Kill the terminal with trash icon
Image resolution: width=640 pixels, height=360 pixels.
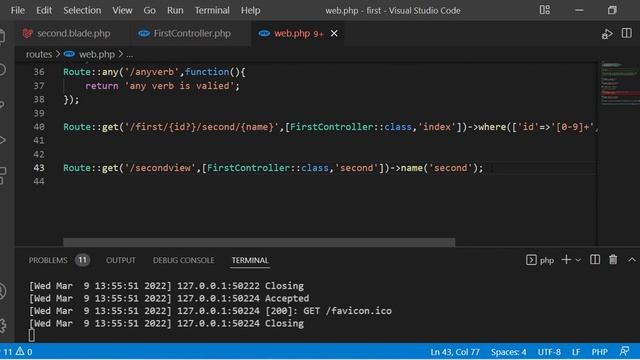613,260
